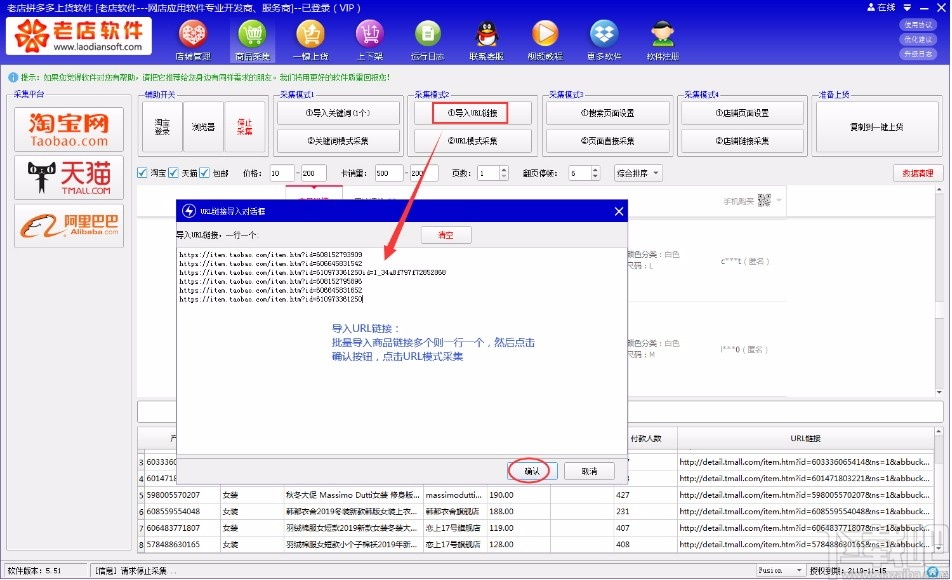Click ①搜索页面设置 button
The height and width of the screenshot is (580, 952).
click(608, 113)
